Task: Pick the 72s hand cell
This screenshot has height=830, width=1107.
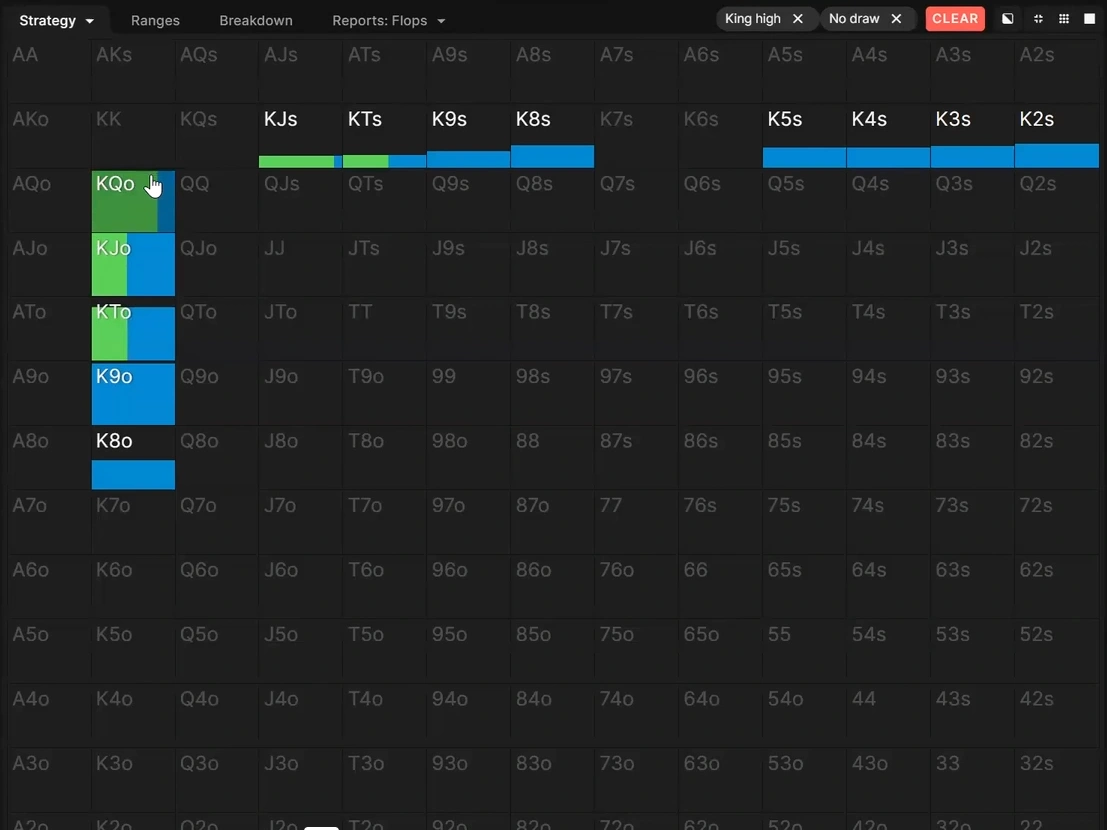Action: (1057, 522)
